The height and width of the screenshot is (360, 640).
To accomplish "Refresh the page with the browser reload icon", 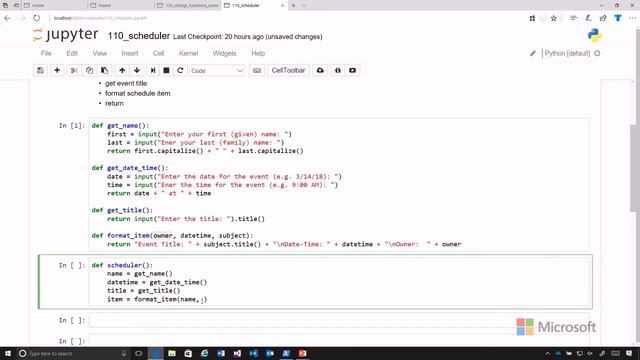I will pyautogui.click(x=37, y=18).
